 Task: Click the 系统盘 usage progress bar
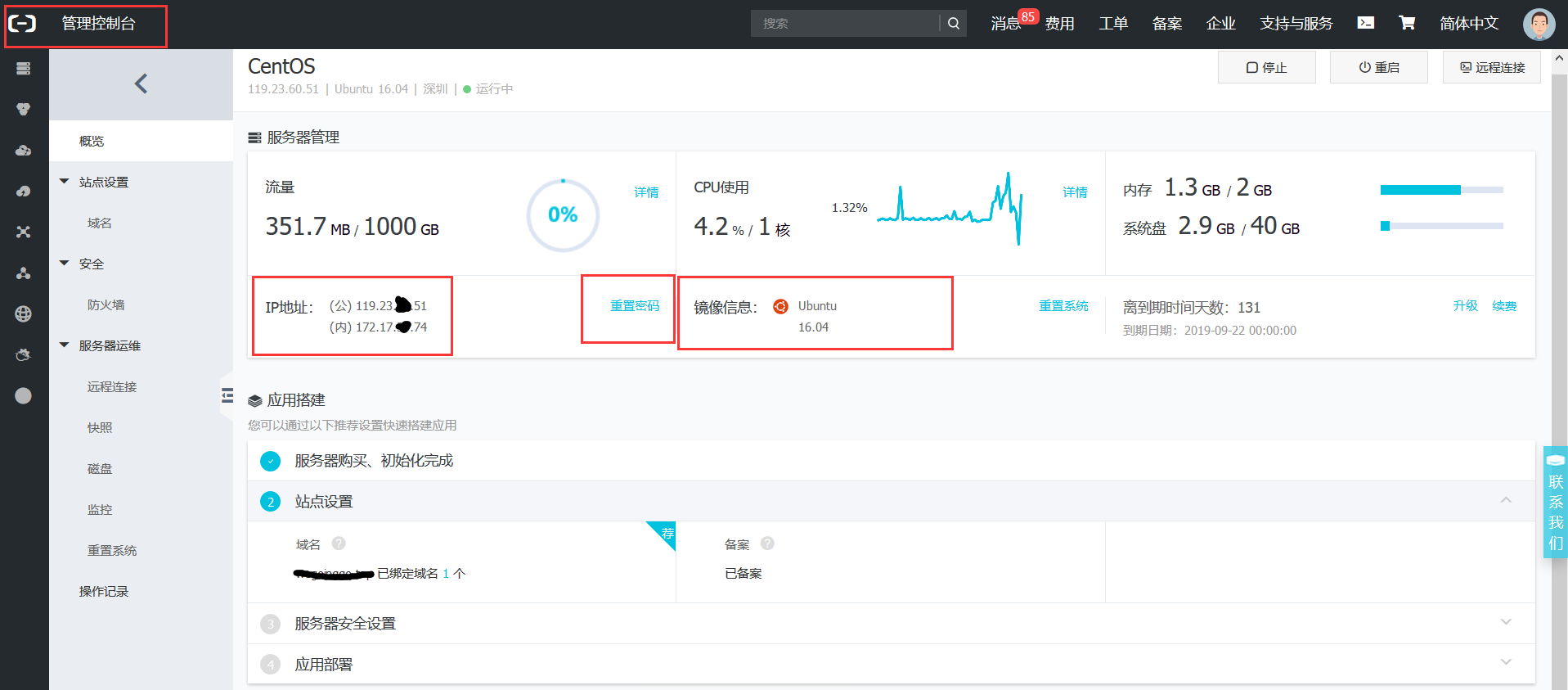1442,226
